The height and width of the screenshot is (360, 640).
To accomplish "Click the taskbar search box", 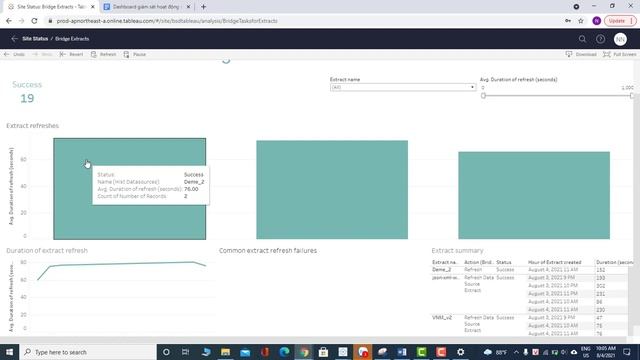I will tap(88, 352).
